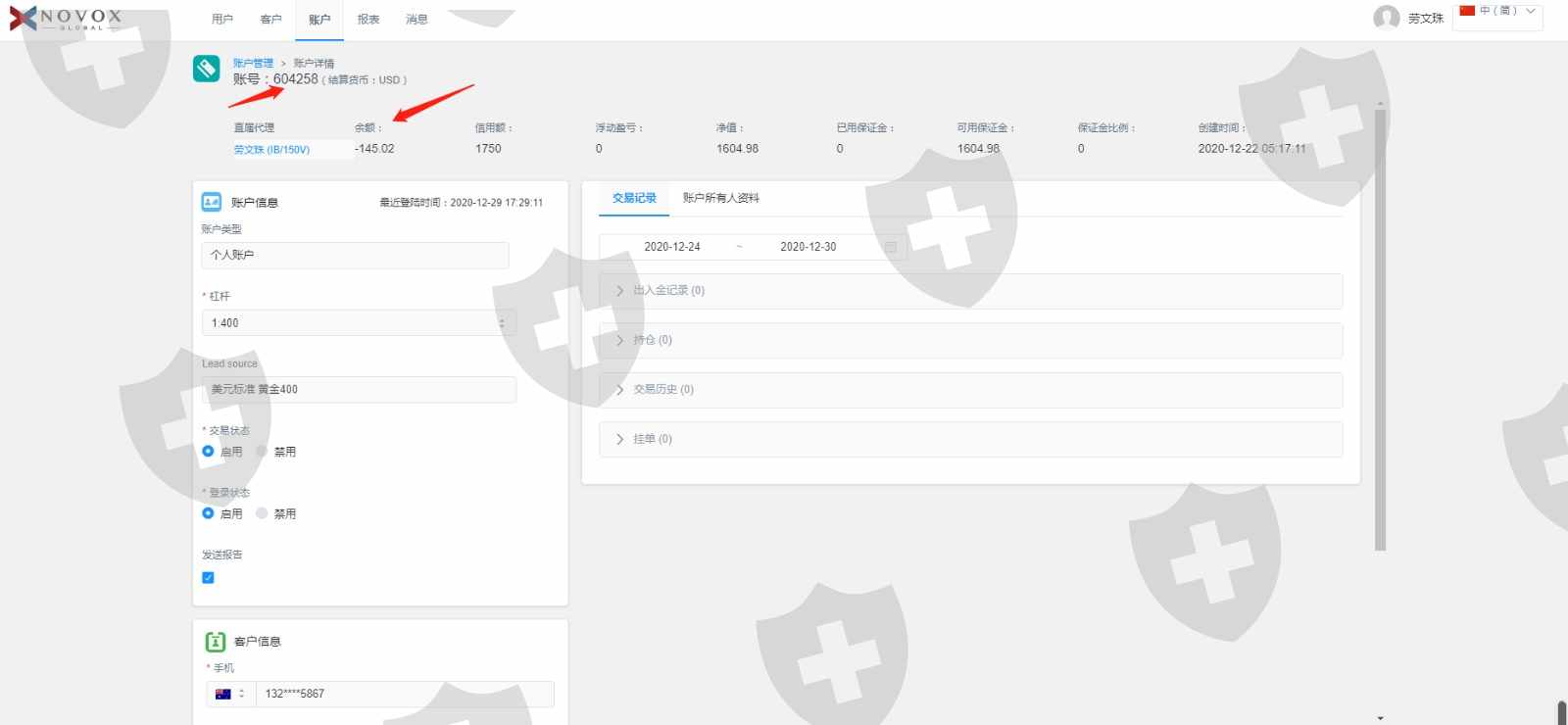The image size is (1568, 725).
Task: Click the green account tag icon
Action: click(207, 68)
